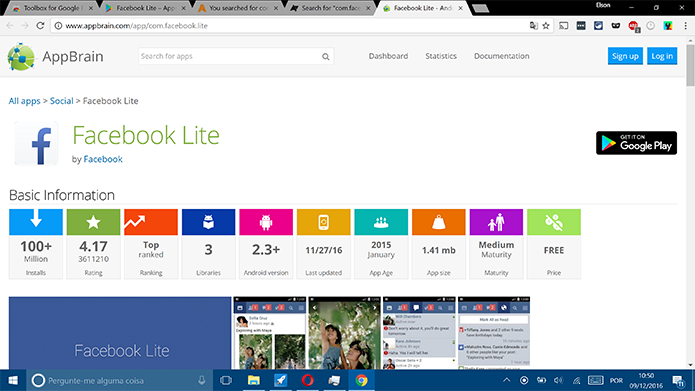Switch to Toolbox for Google tab
The height and width of the screenshot is (391, 695).
(52, 8)
